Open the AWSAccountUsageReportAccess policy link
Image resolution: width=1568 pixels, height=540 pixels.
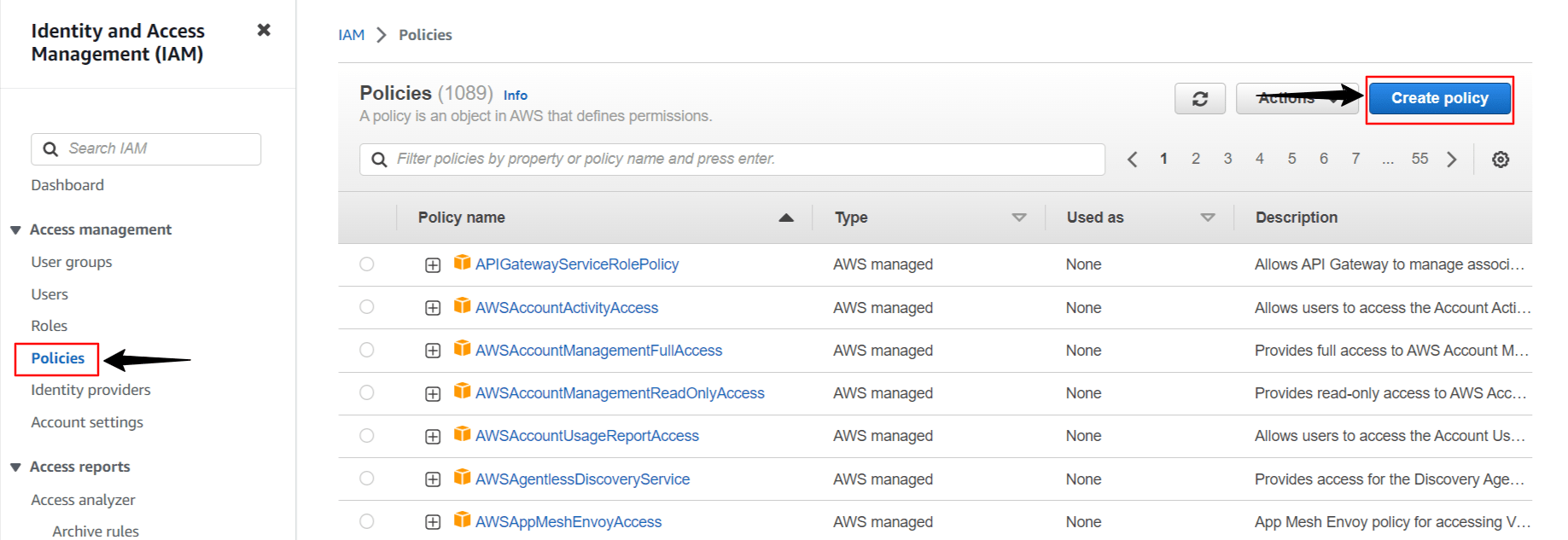[x=587, y=435]
